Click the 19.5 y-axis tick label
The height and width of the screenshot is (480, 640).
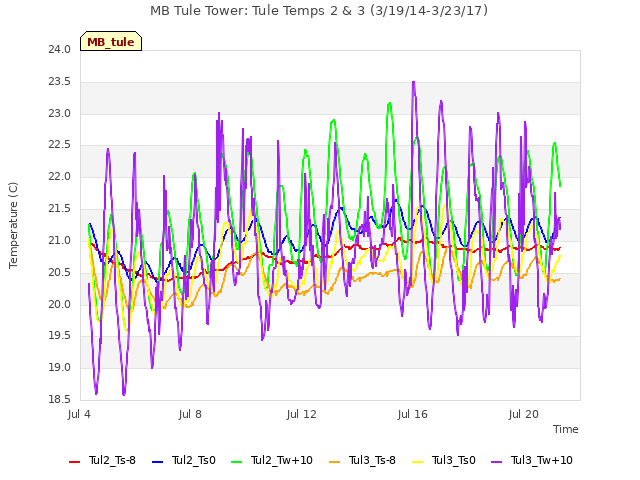click(60, 336)
